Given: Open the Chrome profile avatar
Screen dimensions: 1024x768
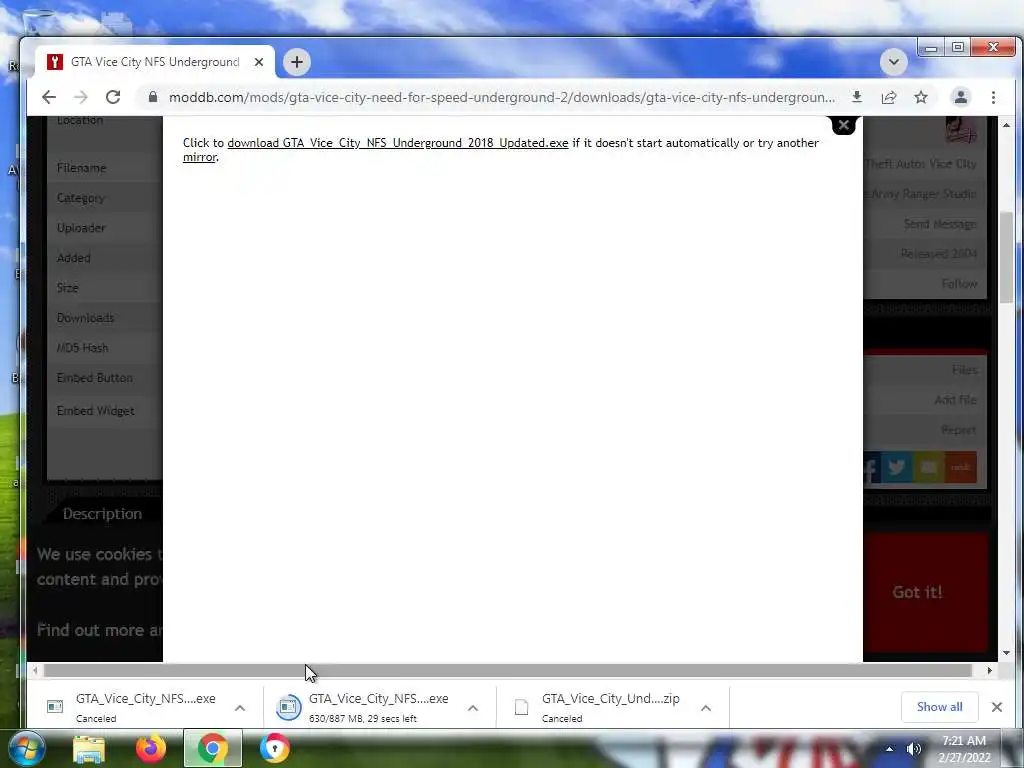Looking at the screenshot, I should pyautogui.click(x=961, y=97).
